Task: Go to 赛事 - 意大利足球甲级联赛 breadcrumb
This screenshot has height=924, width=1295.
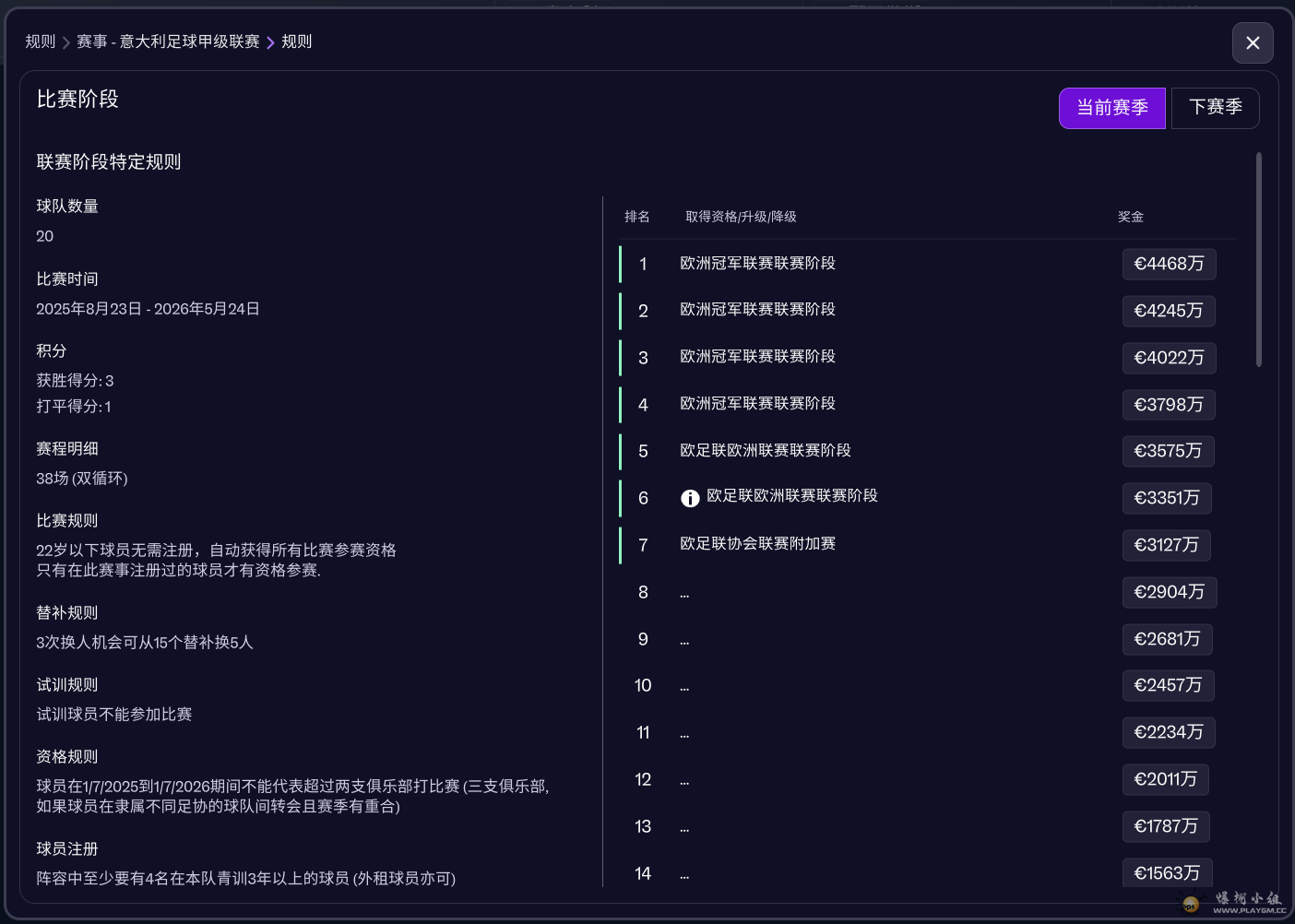Action: tap(168, 41)
